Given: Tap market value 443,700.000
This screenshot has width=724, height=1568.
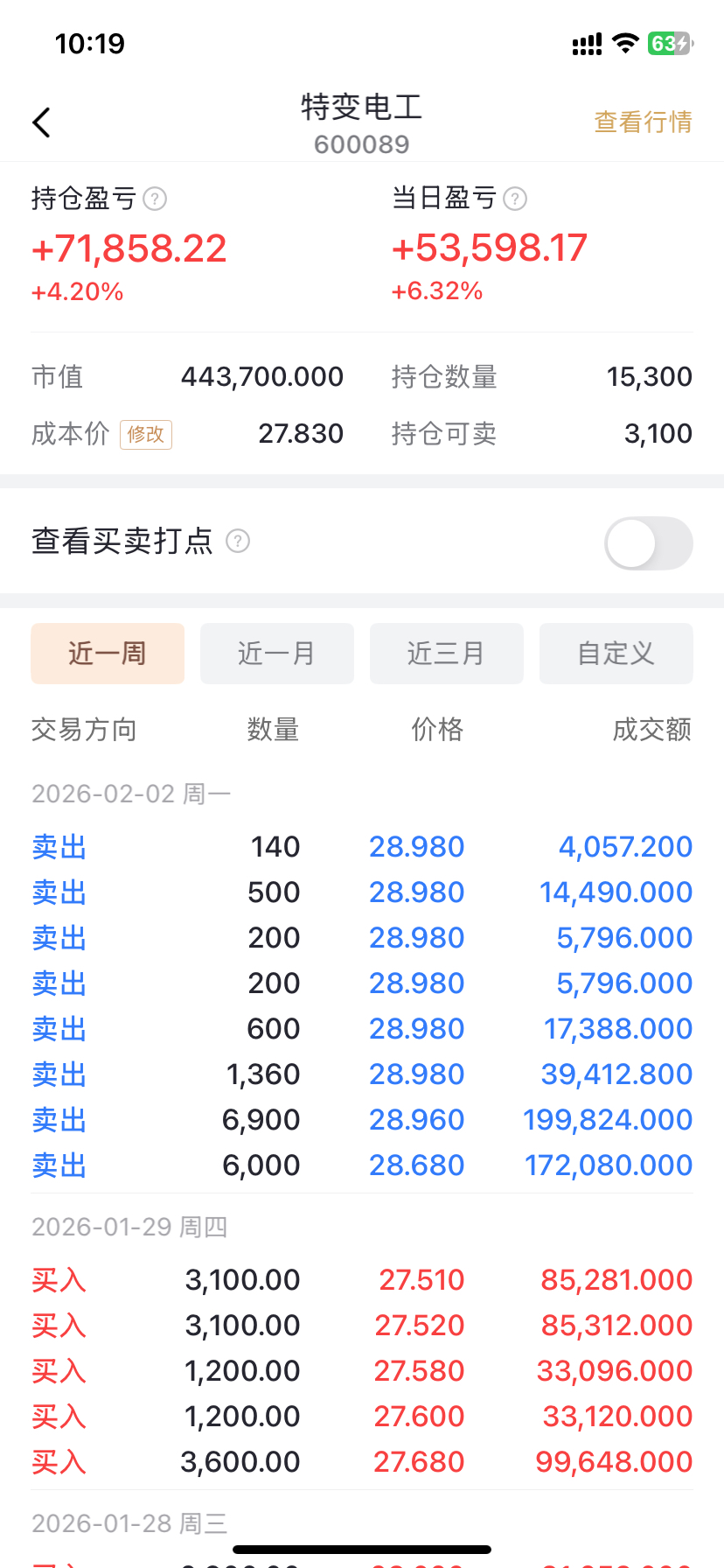Looking at the screenshot, I should click(262, 377).
